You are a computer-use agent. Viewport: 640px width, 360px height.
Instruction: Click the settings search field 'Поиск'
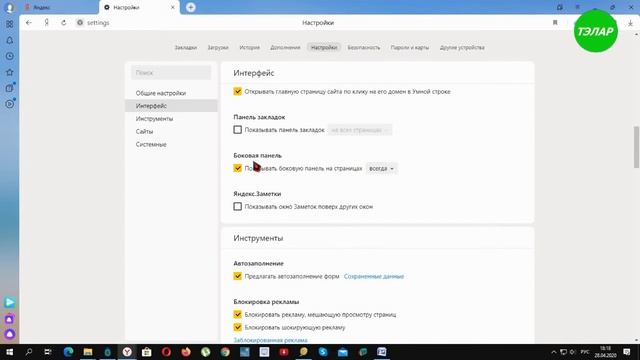(x=171, y=73)
